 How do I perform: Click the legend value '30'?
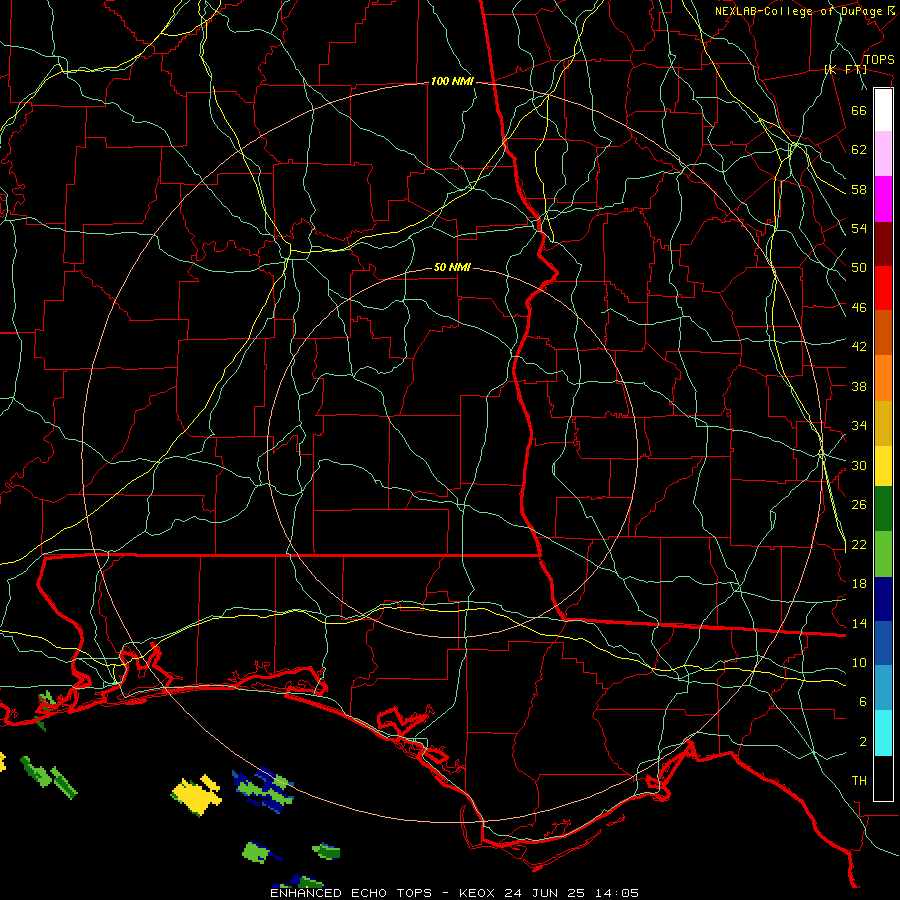coord(859,465)
